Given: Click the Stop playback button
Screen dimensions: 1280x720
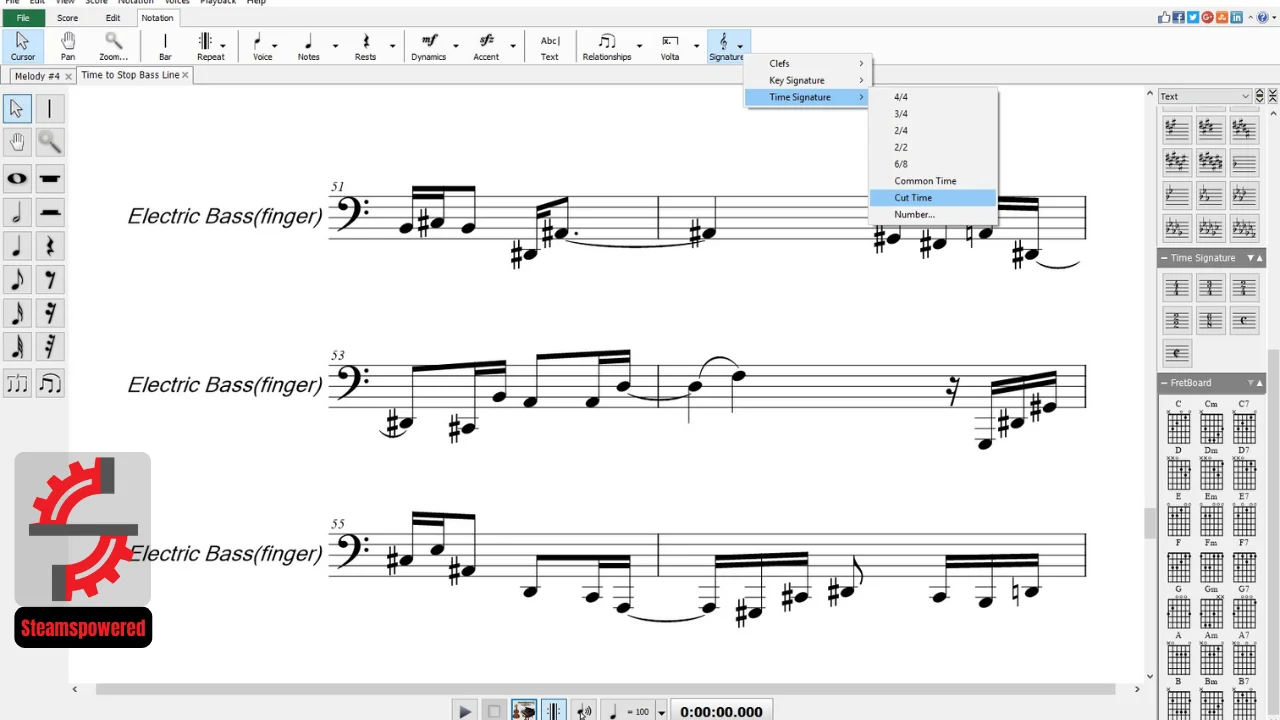Looking at the screenshot, I should [x=494, y=711].
